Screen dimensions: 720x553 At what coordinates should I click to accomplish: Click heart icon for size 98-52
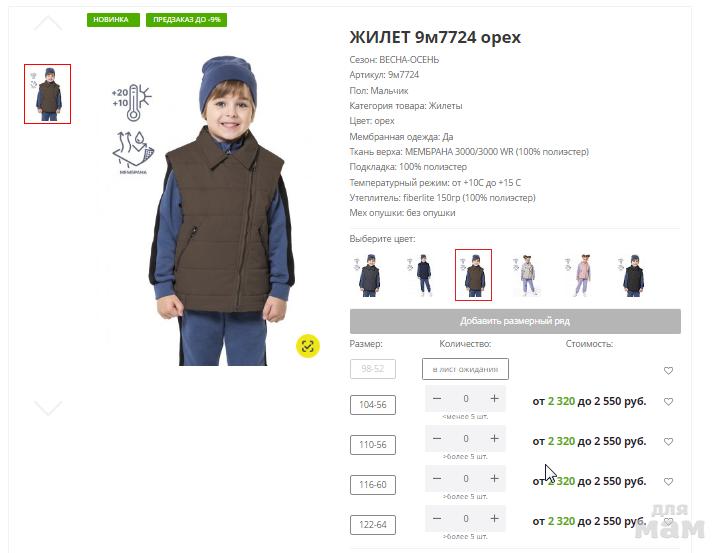668,371
